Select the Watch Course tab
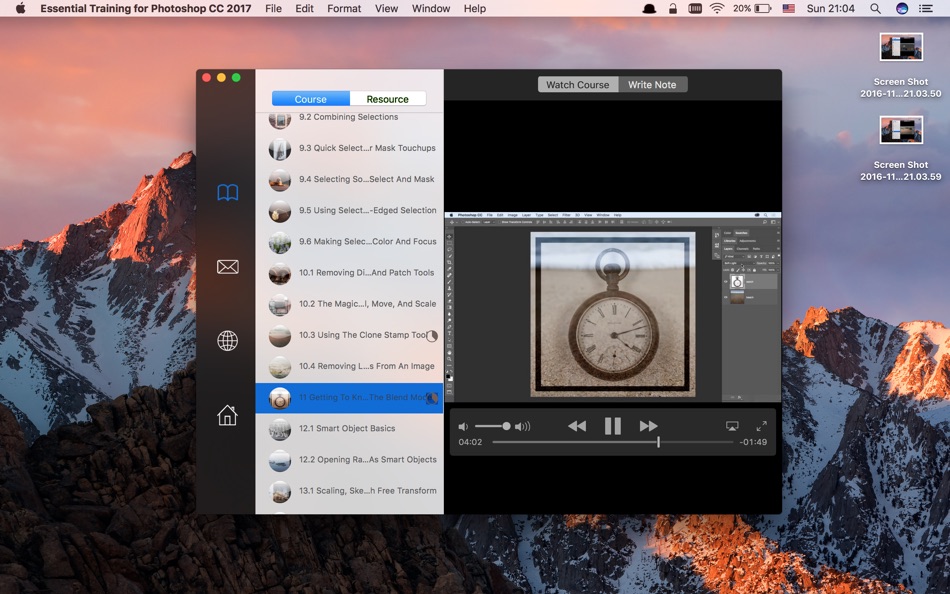This screenshot has height=594, width=950. point(578,85)
